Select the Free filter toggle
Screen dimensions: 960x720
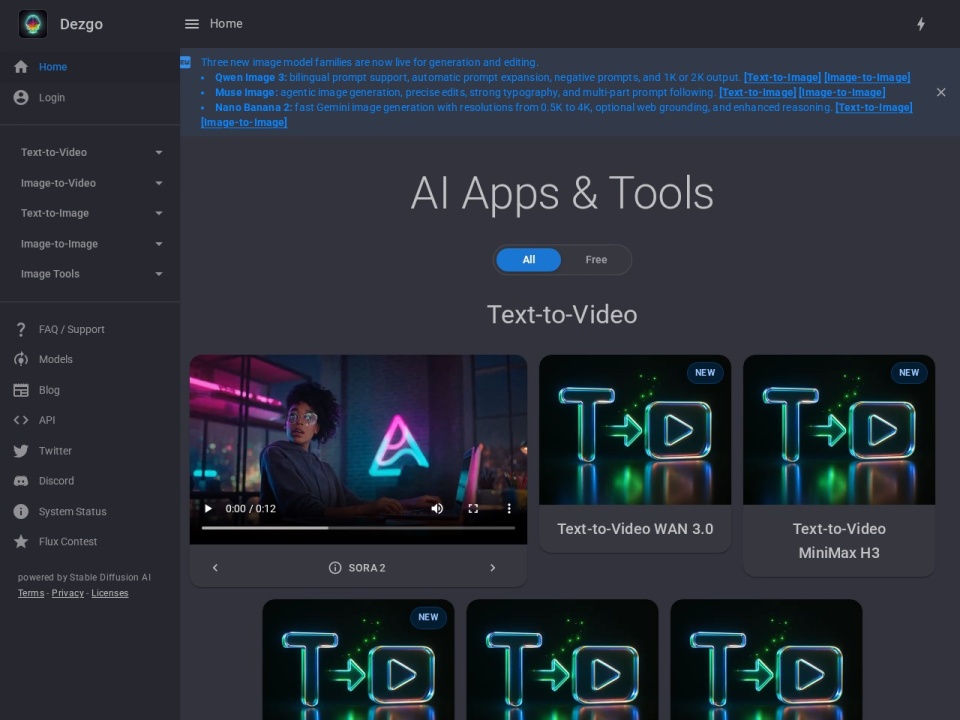tap(596, 260)
